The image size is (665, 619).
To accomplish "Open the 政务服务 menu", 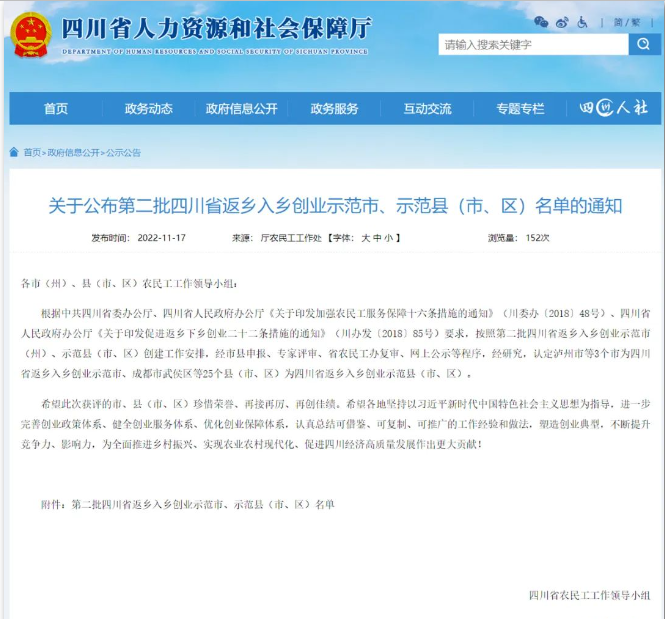I will click(334, 108).
